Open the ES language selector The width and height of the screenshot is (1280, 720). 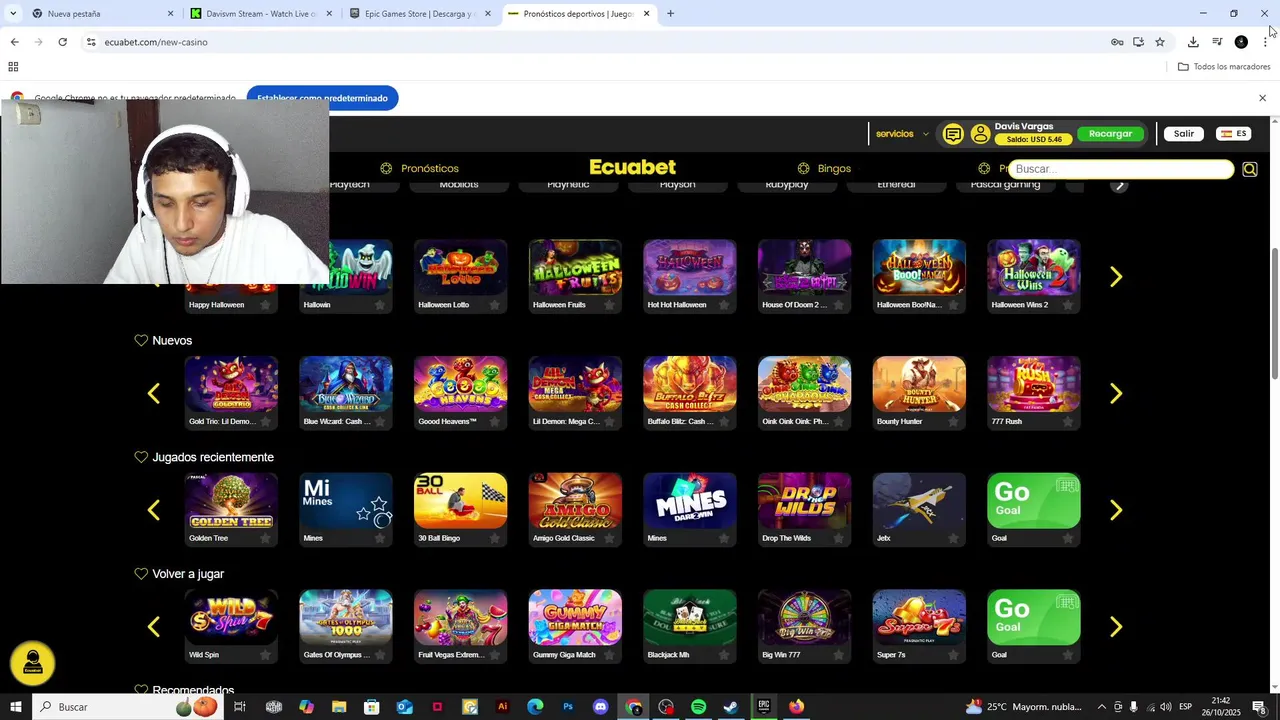click(x=1234, y=134)
